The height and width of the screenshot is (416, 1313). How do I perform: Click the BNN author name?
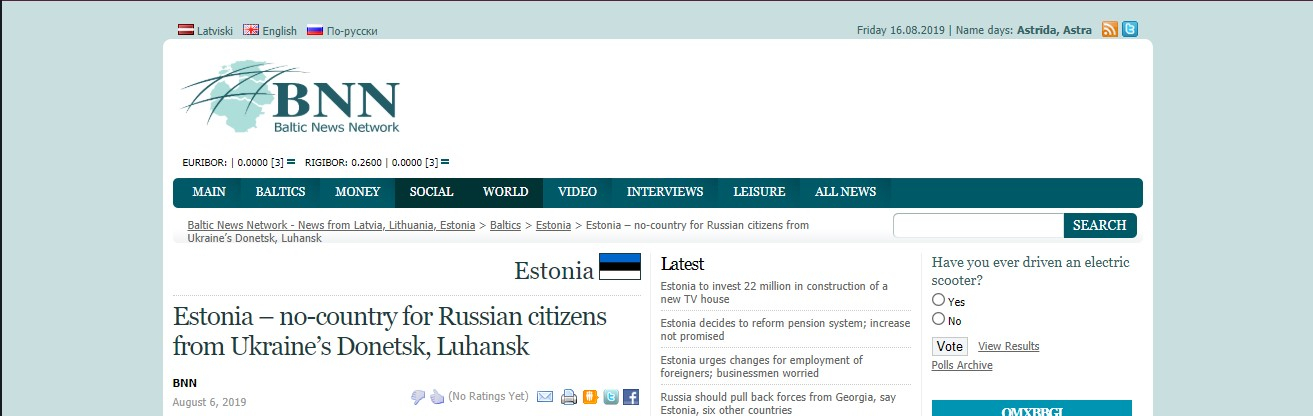(185, 383)
